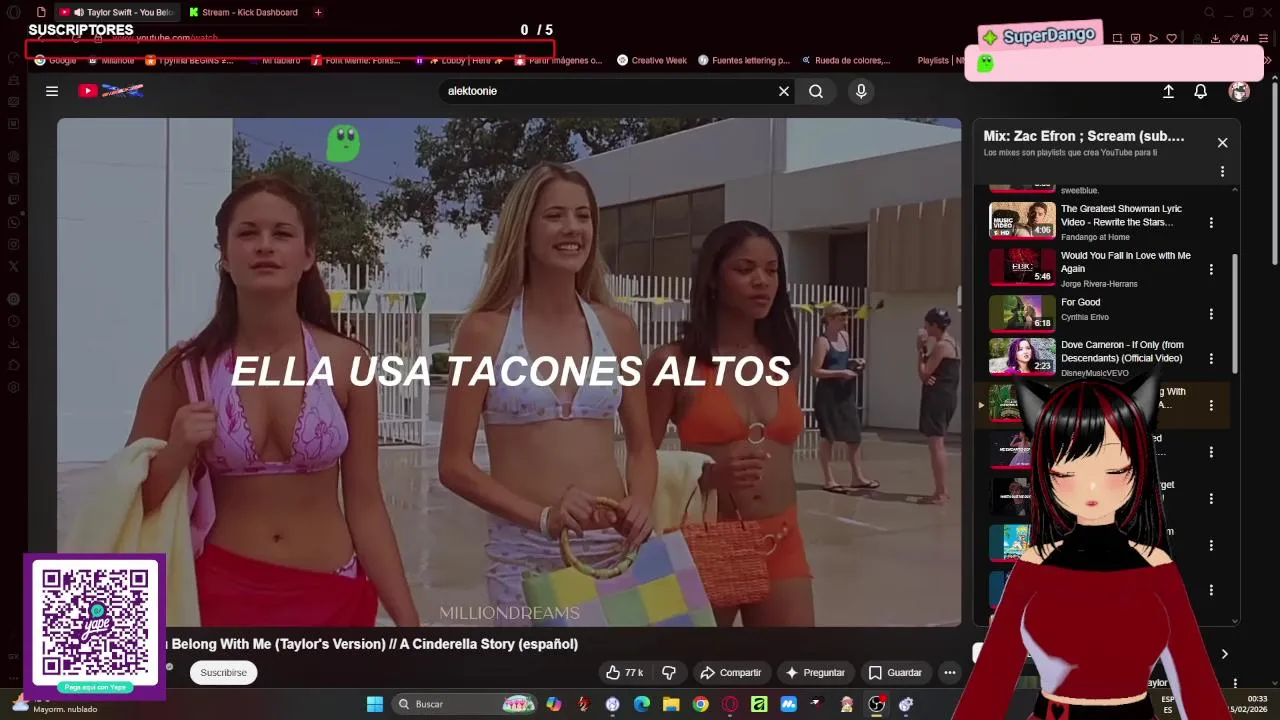Open Microsoft Edge from taskbar
The width and height of the screenshot is (1280, 720).
[642, 704]
